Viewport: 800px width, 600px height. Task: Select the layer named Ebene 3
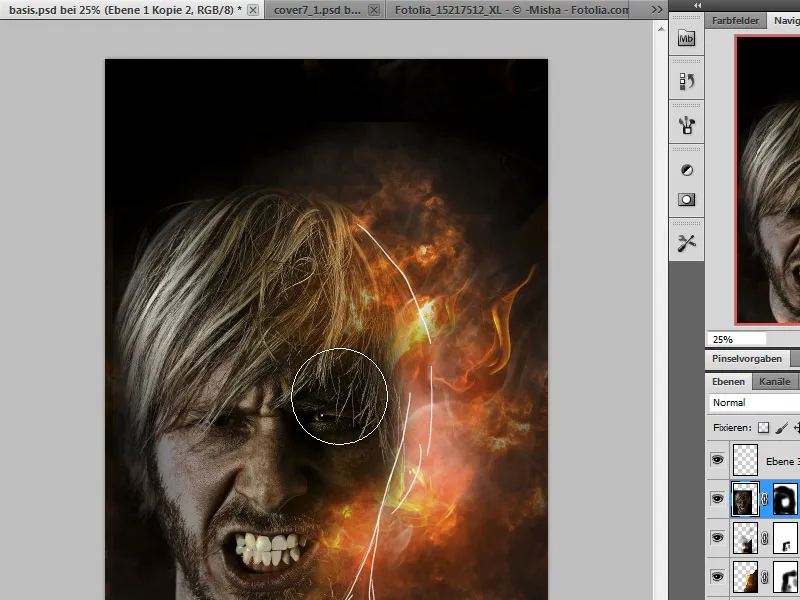782,461
